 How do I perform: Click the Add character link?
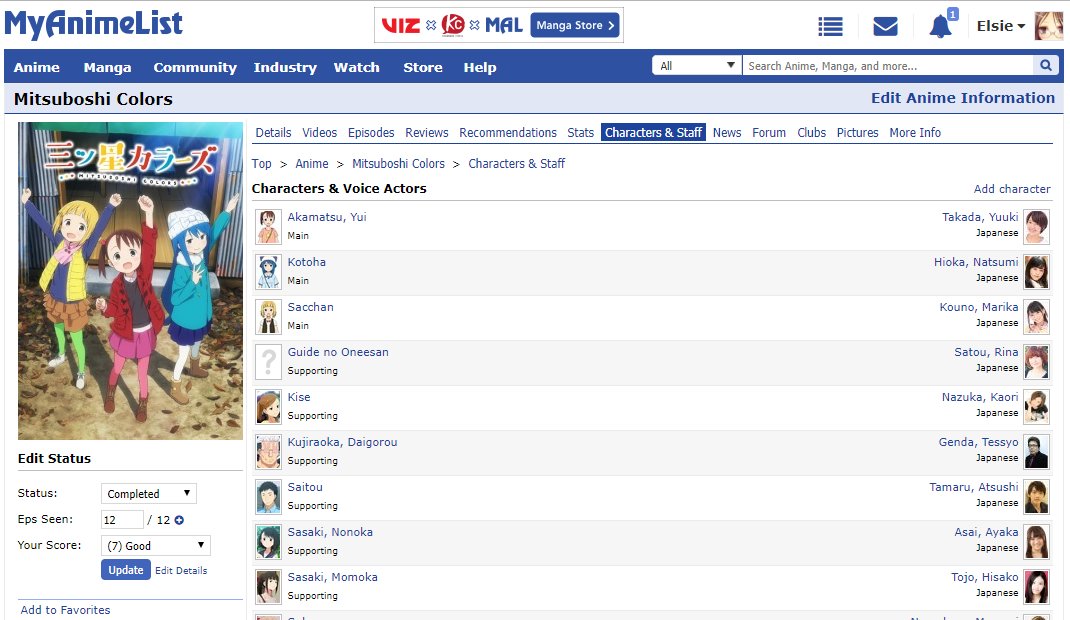pos(1012,189)
